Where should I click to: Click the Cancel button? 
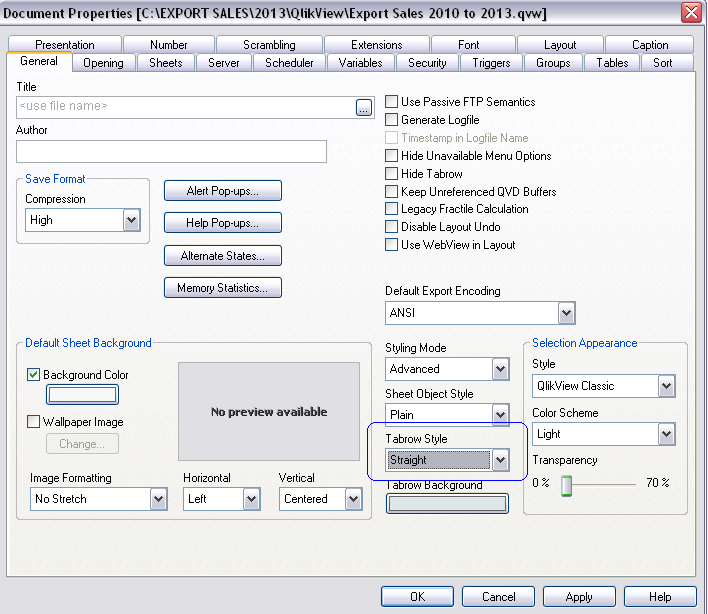coord(498,597)
